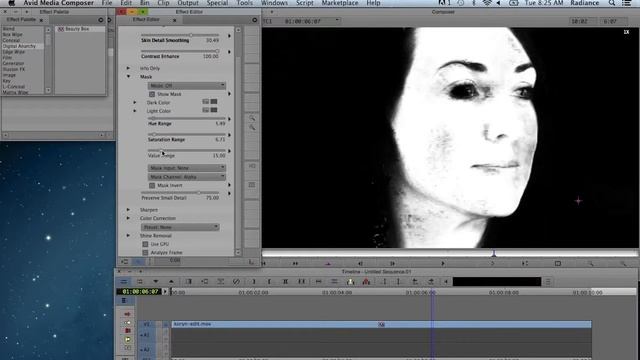Image resolution: width=640 pixels, height=360 pixels.
Task: Select Illusion FX in the effect category list
Action: pos(14,69)
